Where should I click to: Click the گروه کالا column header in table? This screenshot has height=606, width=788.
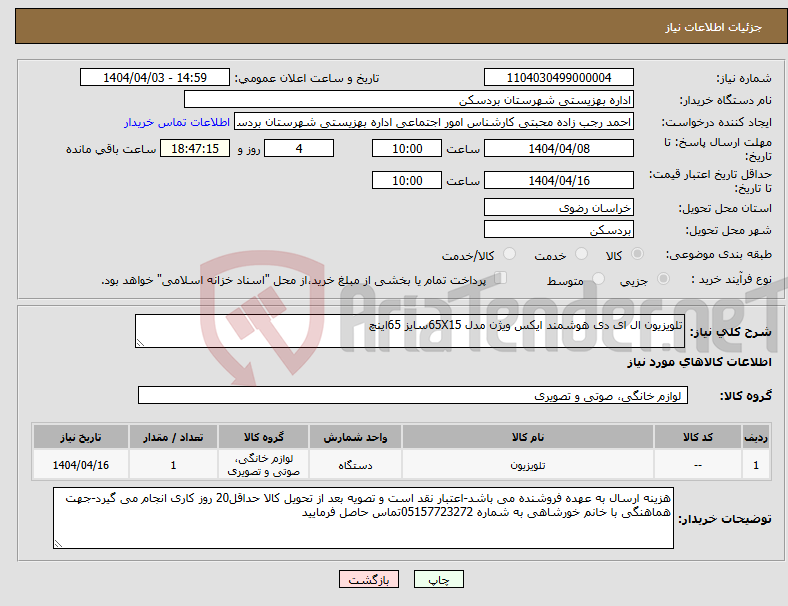[x=263, y=437]
